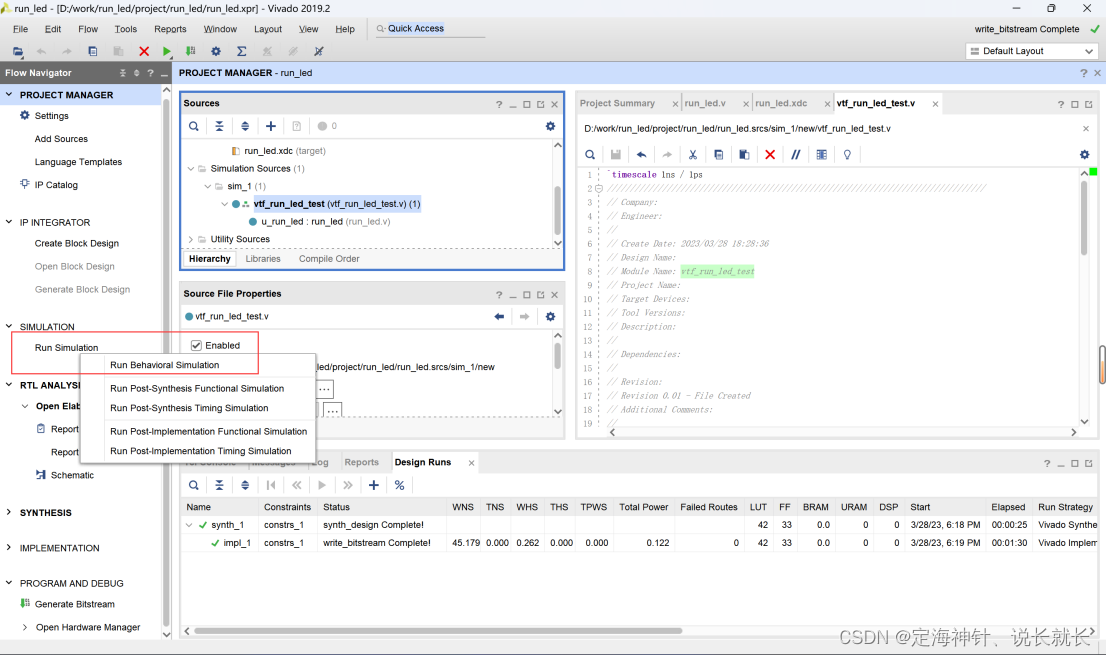Image resolution: width=1106 pixels, height=656 pixels.
Task: Open the Reports tab in bottom panel
Action: (x=361, y=462)
